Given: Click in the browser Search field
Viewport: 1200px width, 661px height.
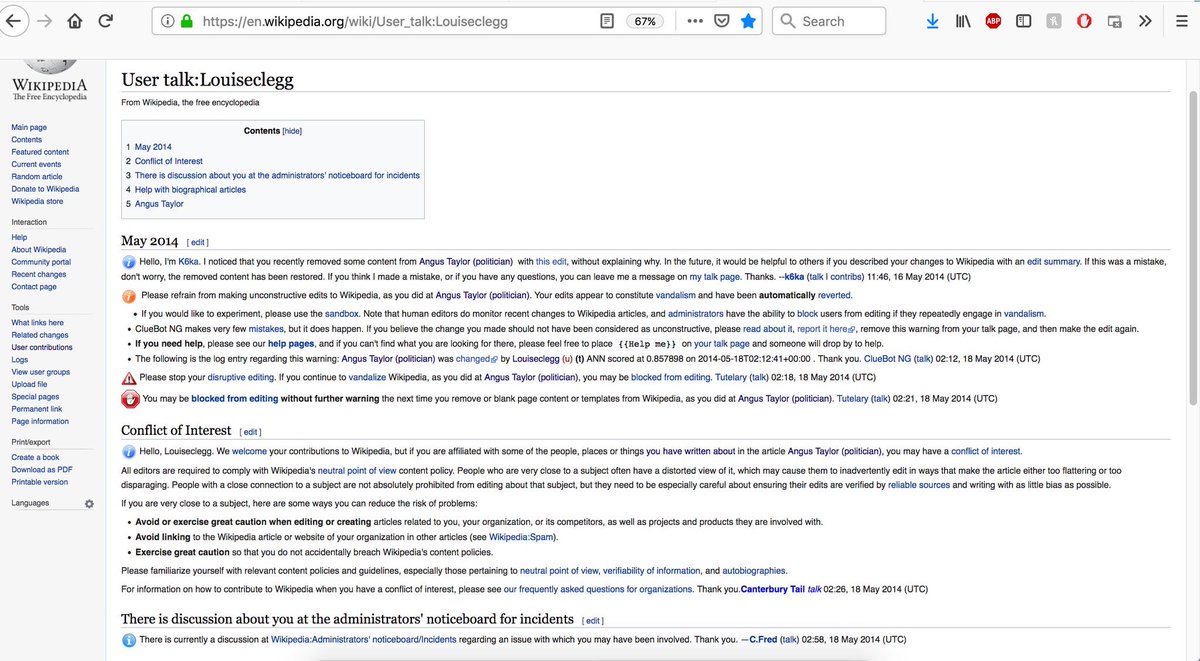Looking at the screenshot, I should [829, 21].
